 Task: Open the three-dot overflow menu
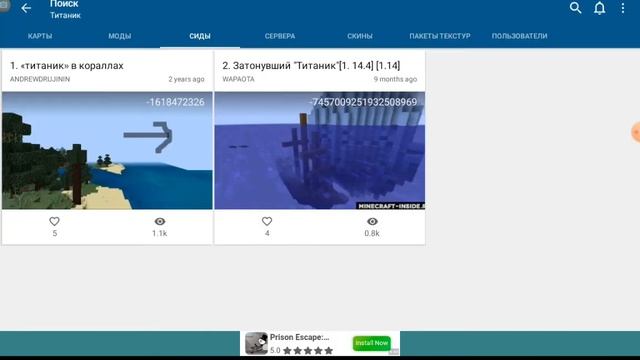coord(623,8)
